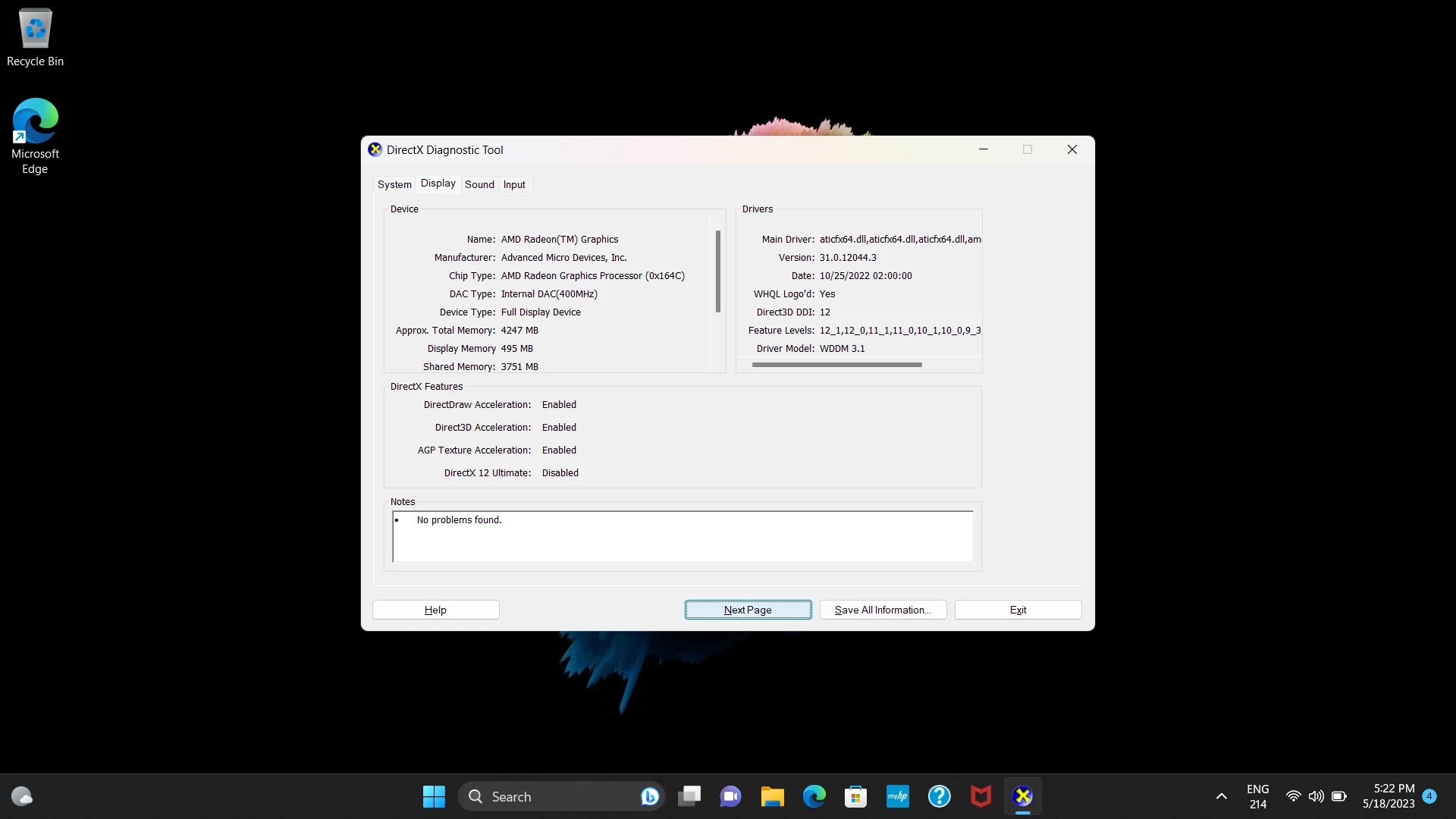This screenshot has width=1456, height=819.
Task: Switch to the System tab
Action: click(394, 184)
